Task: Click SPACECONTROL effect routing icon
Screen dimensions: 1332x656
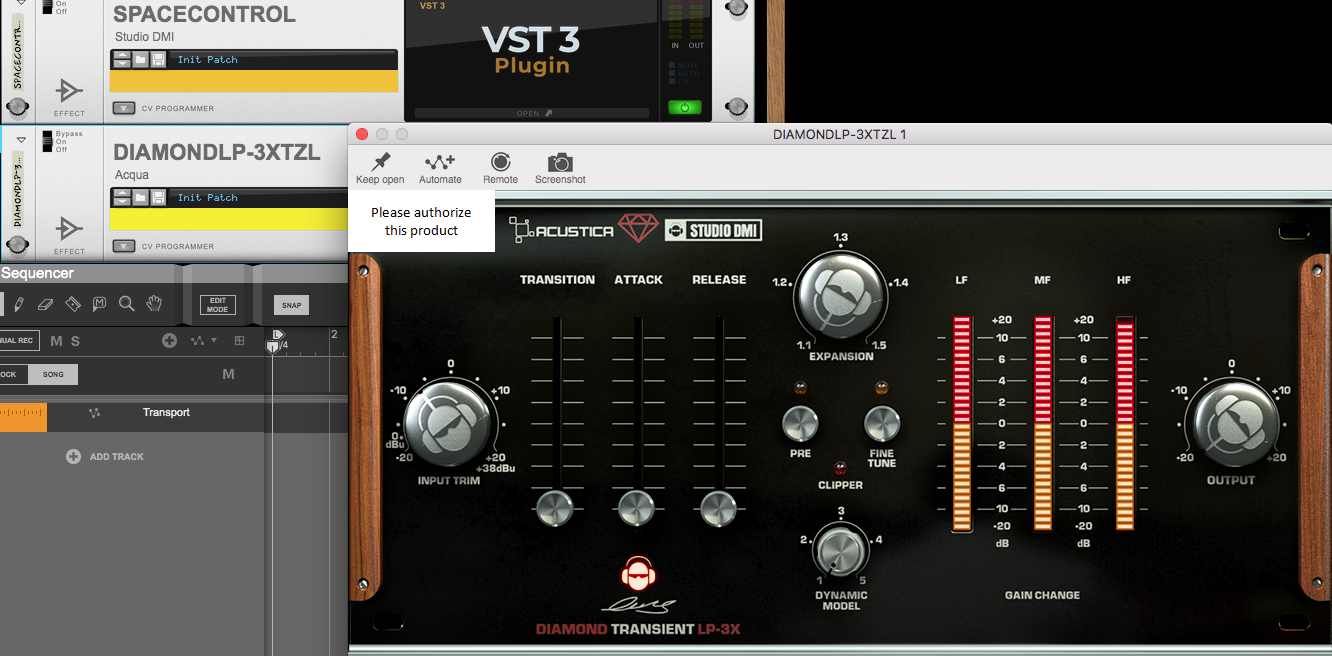Action: coord(69,91)
